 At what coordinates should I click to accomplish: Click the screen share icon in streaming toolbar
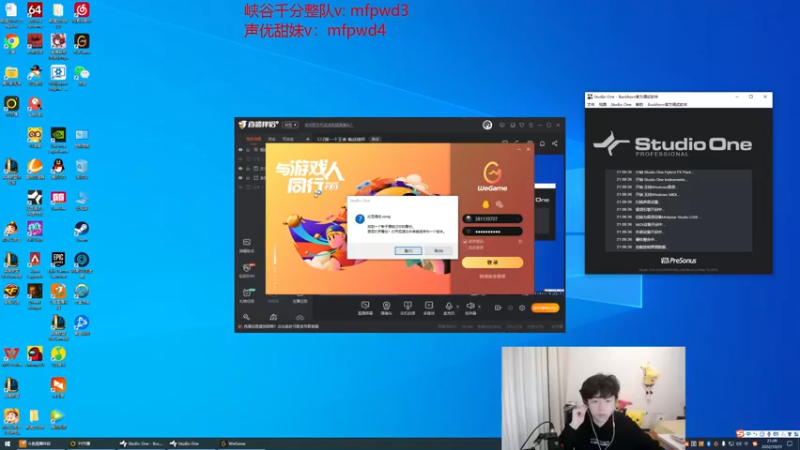407,306
